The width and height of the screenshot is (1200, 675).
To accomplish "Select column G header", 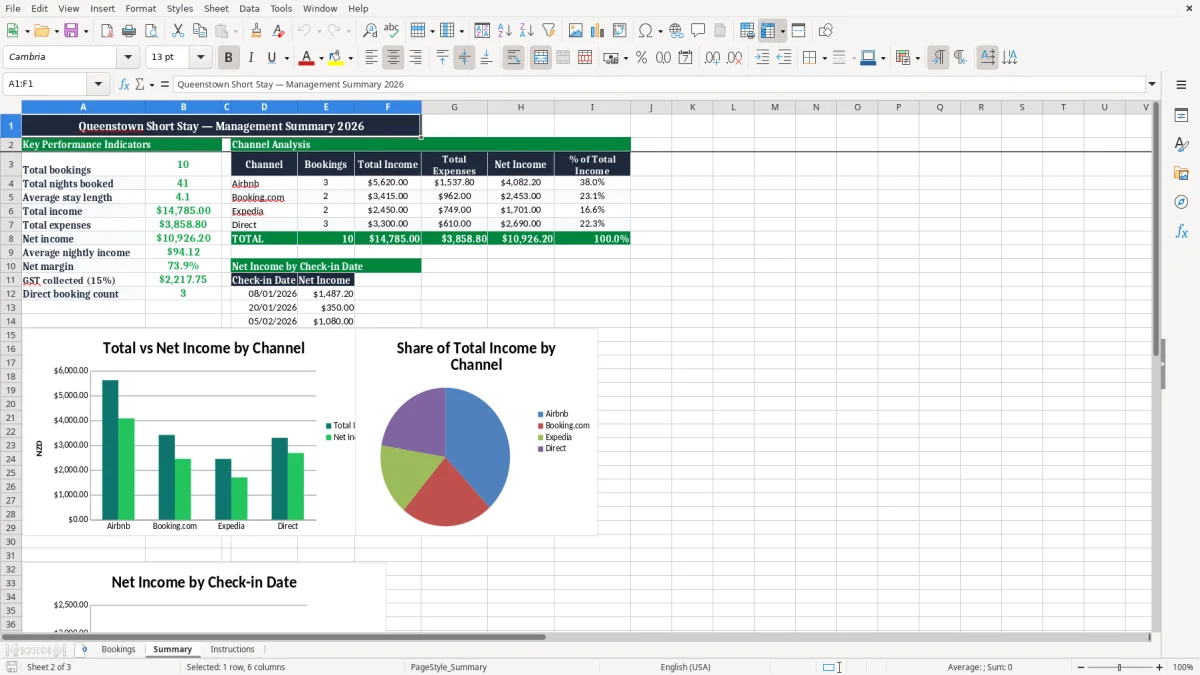I will pos(454,107).
